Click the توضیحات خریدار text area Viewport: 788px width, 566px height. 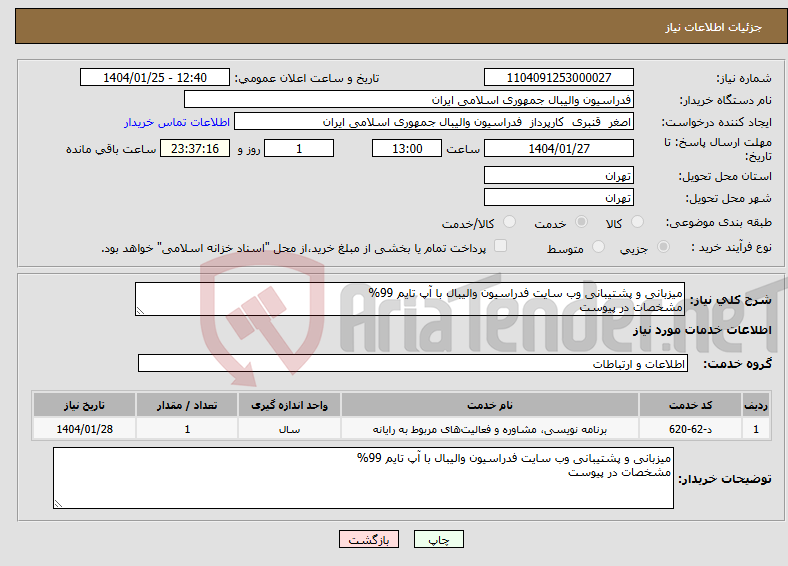tap(363, 478)
